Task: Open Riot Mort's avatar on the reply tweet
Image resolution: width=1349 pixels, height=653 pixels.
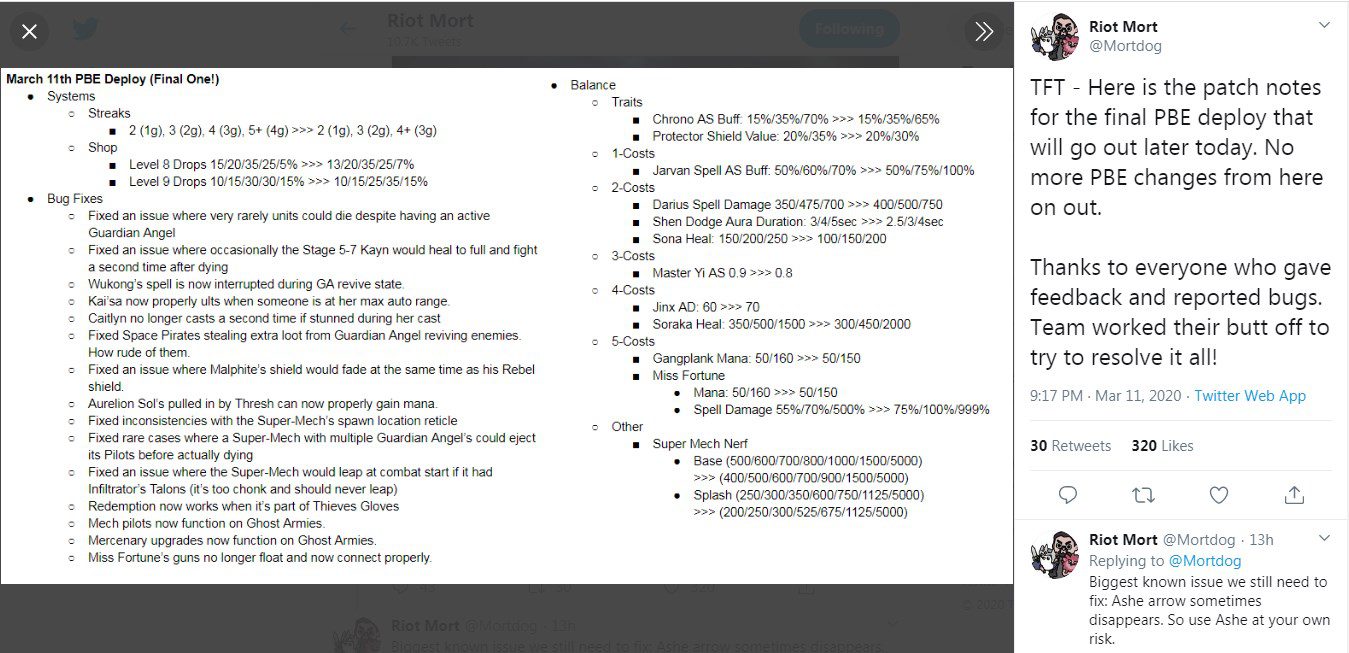Action: coord(1053,556)
